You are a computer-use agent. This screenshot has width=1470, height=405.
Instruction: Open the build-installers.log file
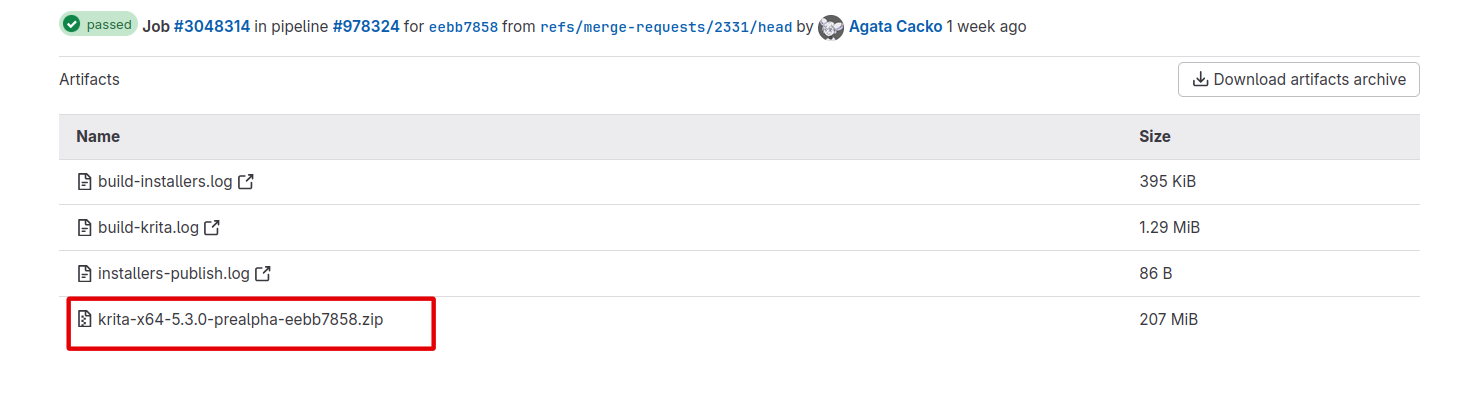(x=165, y=182)
